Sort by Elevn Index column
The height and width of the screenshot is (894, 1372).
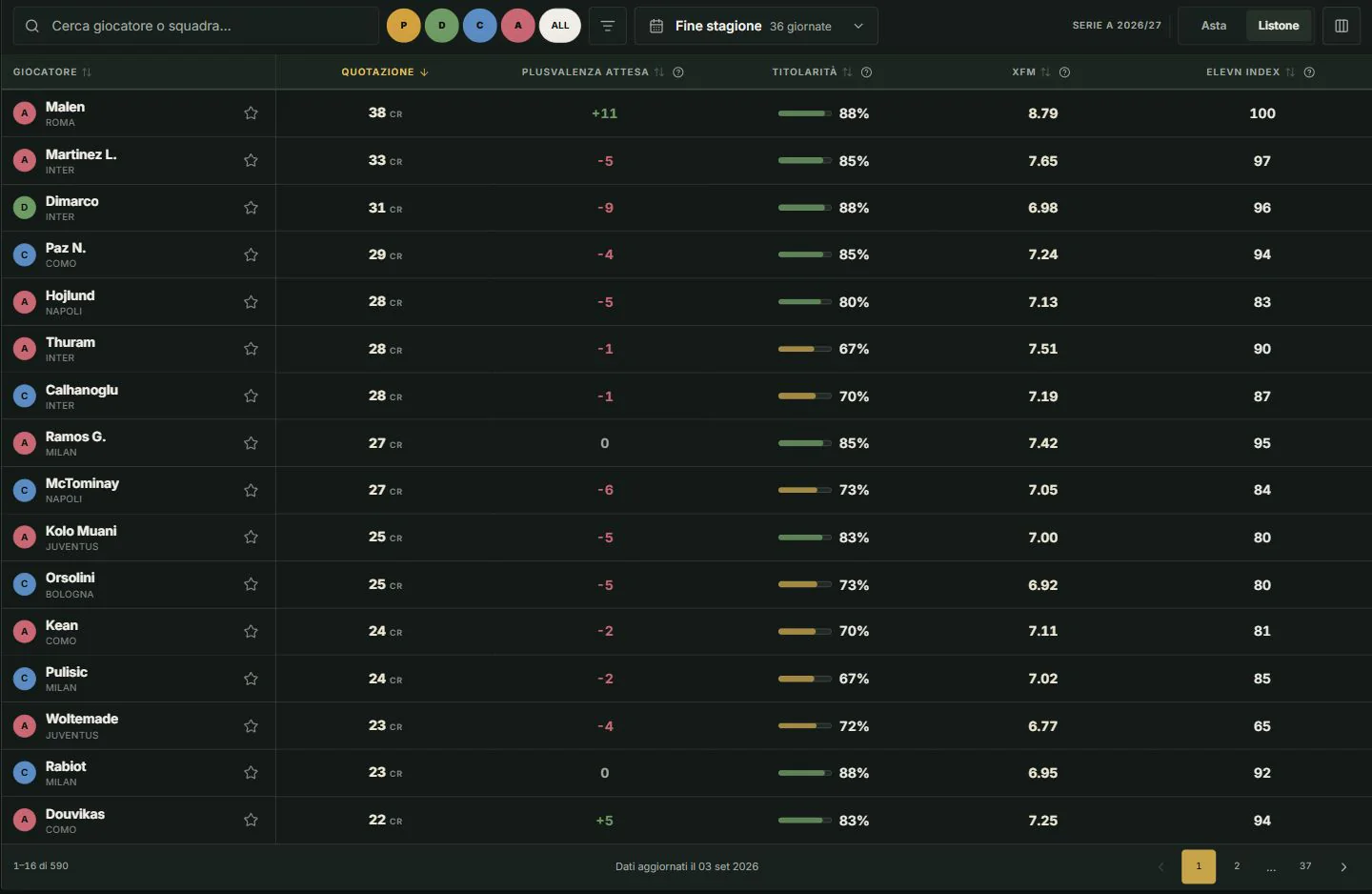[x=1250, y=72]
